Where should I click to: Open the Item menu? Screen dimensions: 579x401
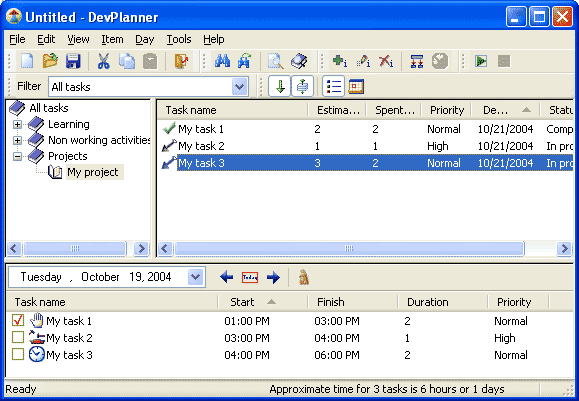[x=112, y=39]
